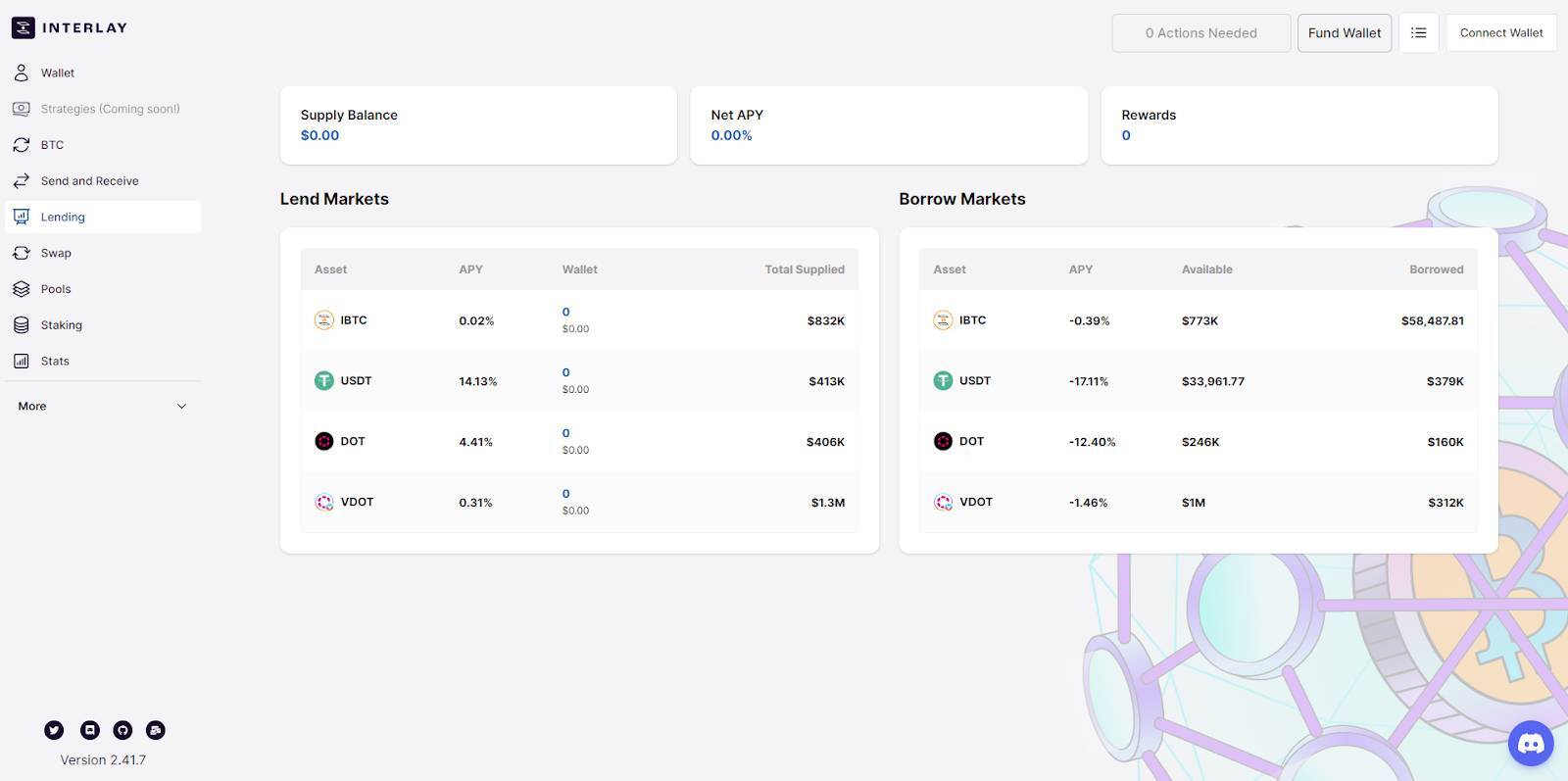Open the GitHub social link icon

coord(122,730)
